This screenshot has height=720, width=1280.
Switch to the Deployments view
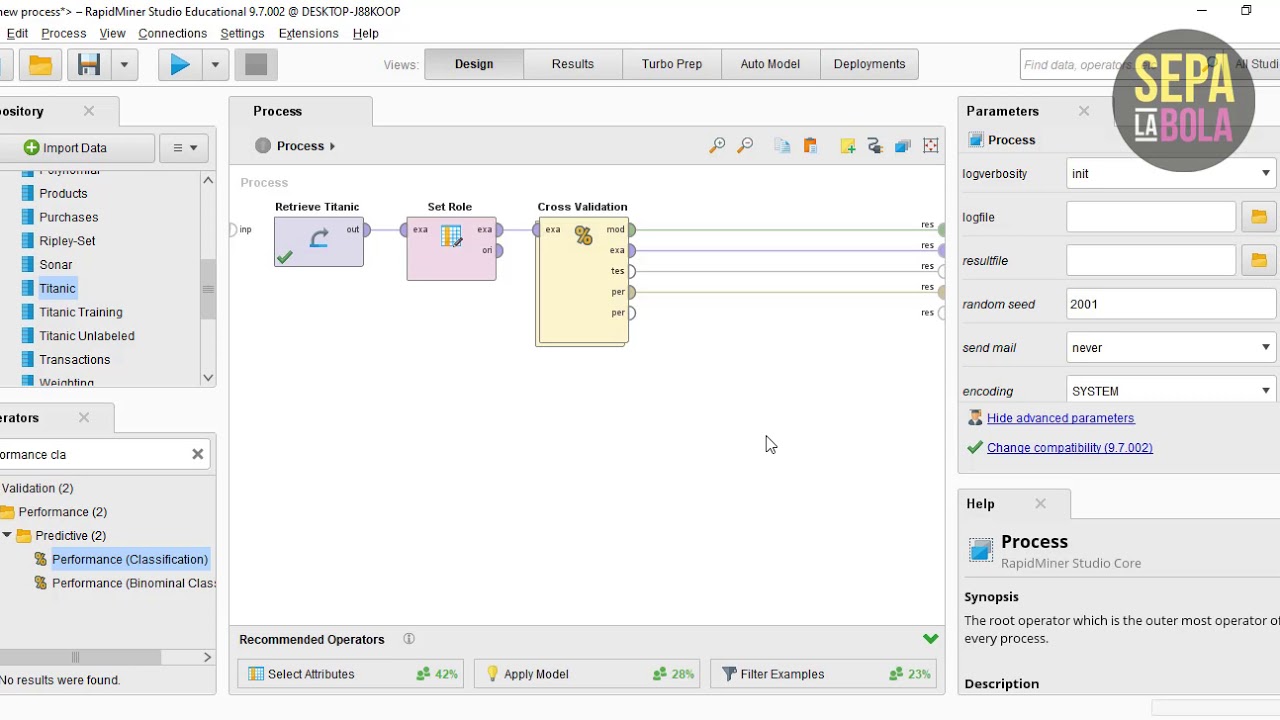(x=869, y=64)
